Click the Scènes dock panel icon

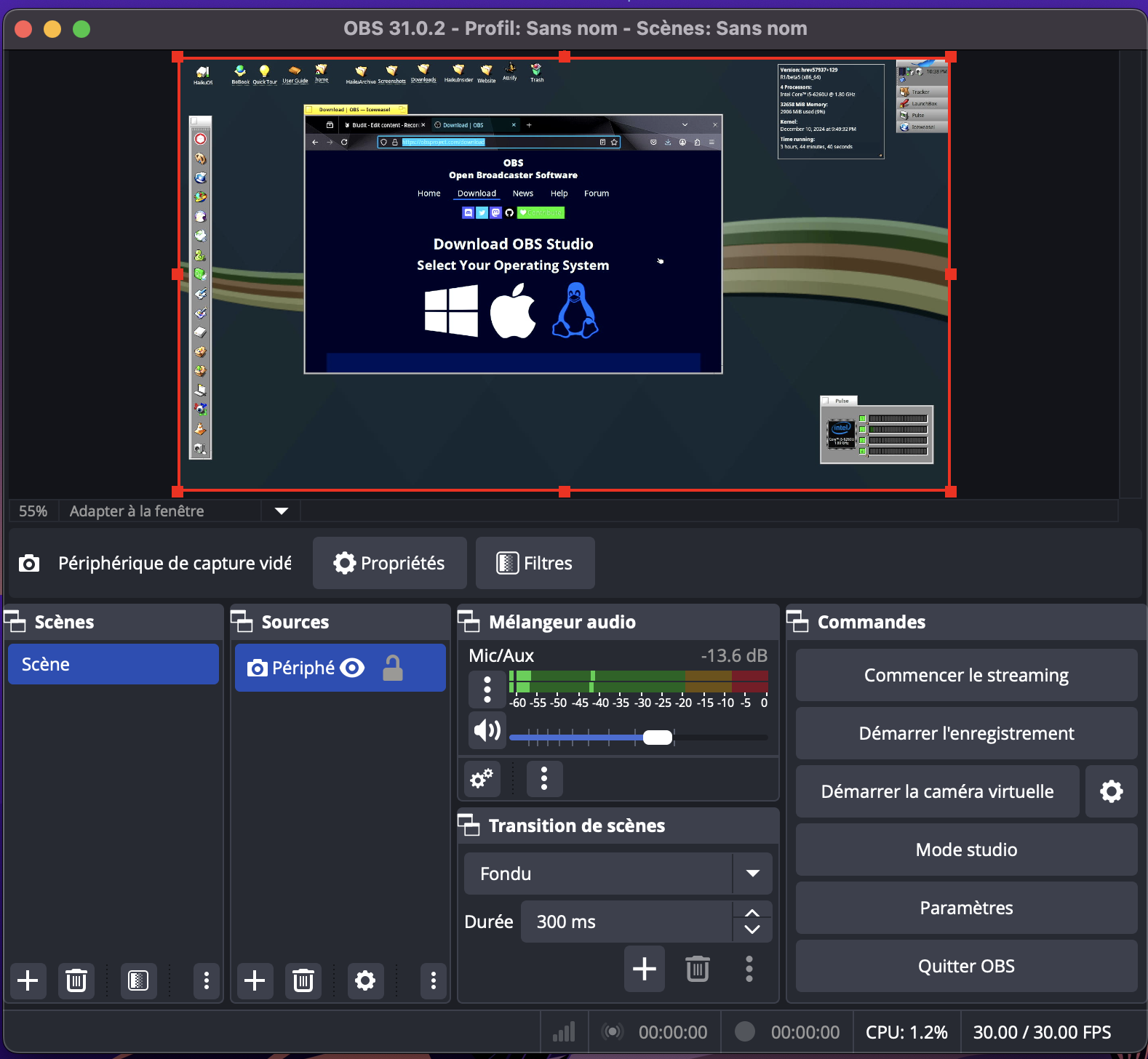coord(15,622)
